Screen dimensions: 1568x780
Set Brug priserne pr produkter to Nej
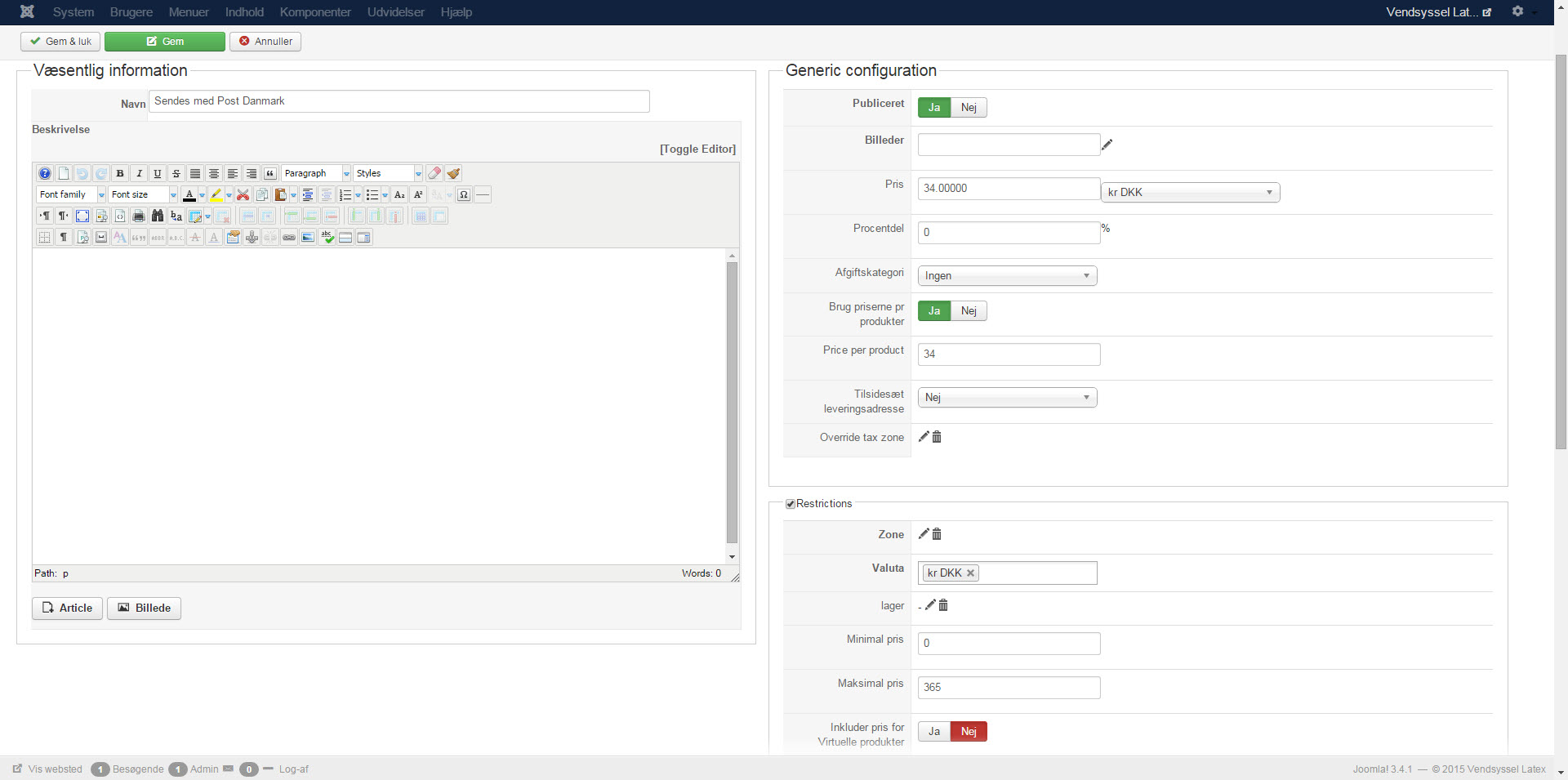tap(969, 310)
